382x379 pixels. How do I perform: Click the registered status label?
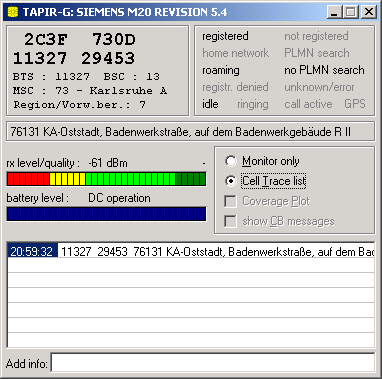coord(225,36)
